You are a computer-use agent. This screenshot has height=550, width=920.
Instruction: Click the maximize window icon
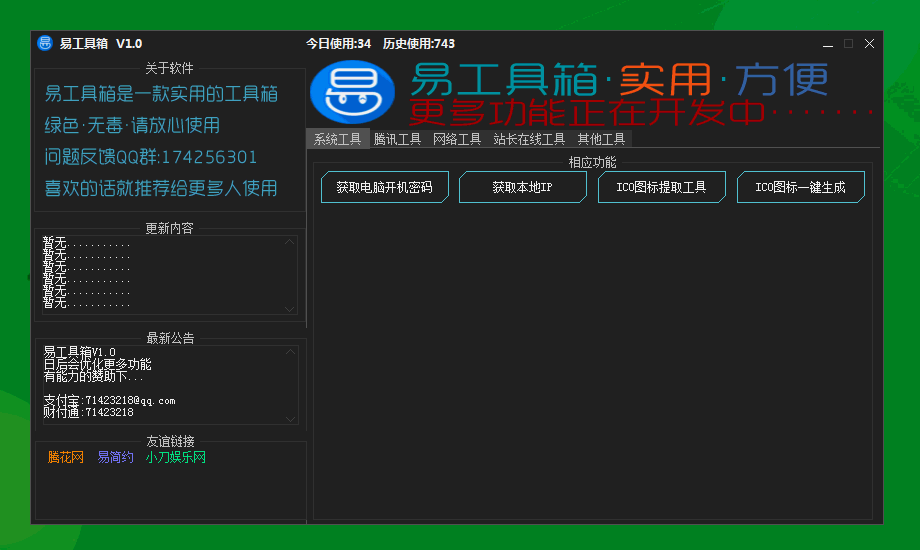click(x=848, y=44)
